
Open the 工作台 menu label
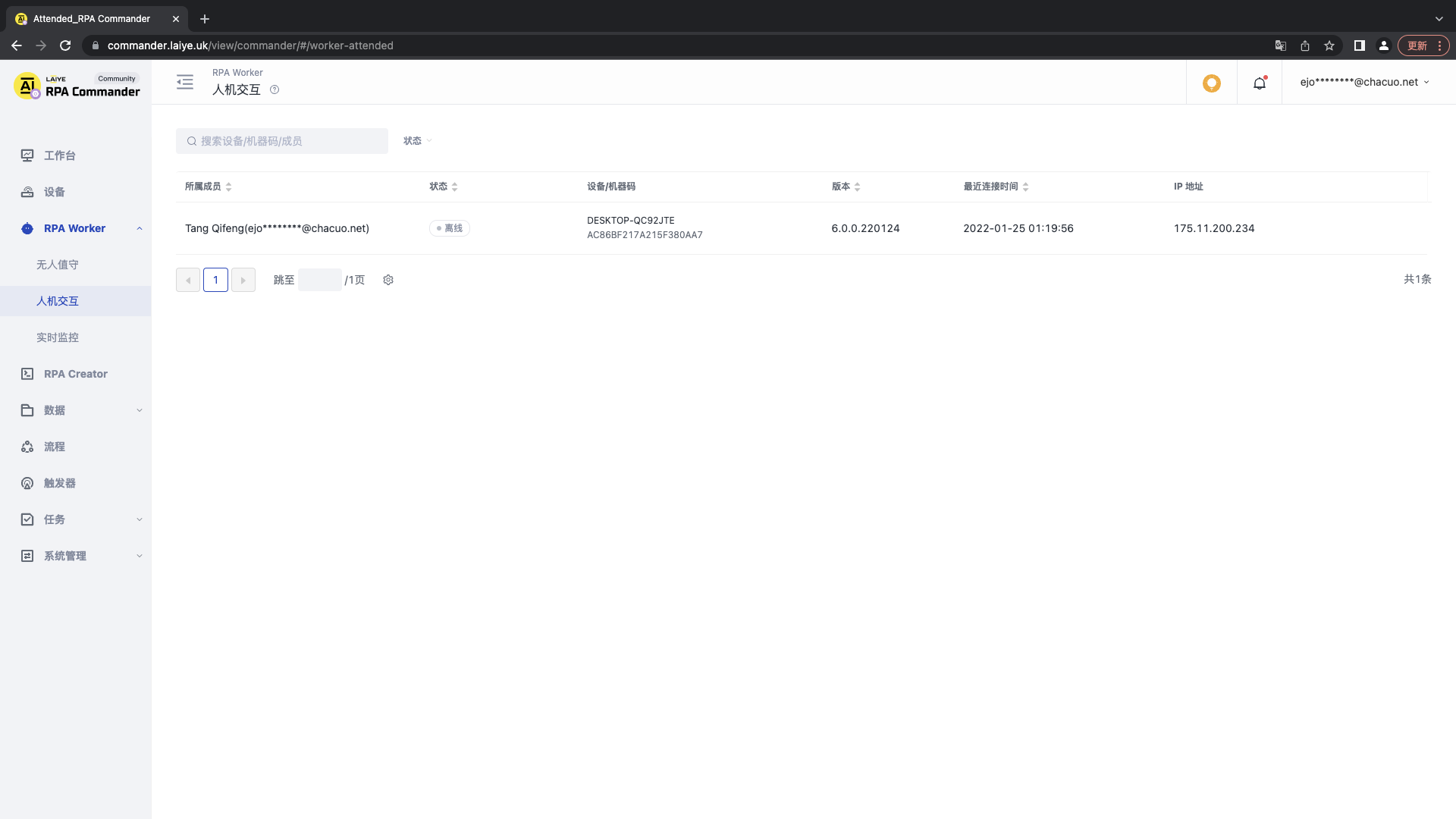tap(59, 155)
